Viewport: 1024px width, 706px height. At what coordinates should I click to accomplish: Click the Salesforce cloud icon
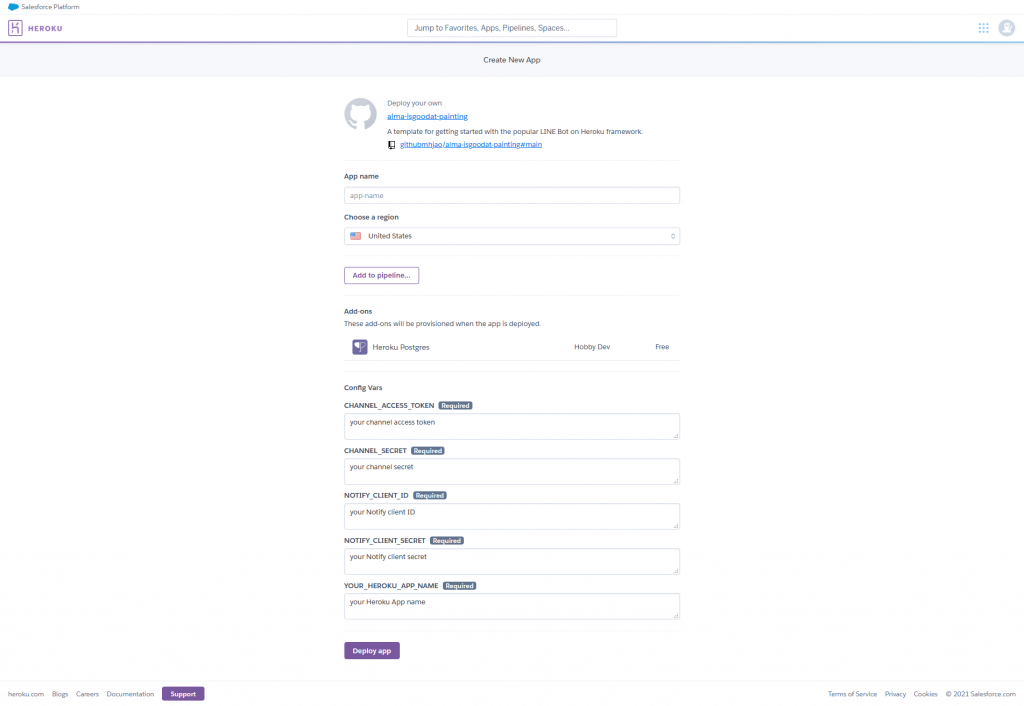coord(13,7)
